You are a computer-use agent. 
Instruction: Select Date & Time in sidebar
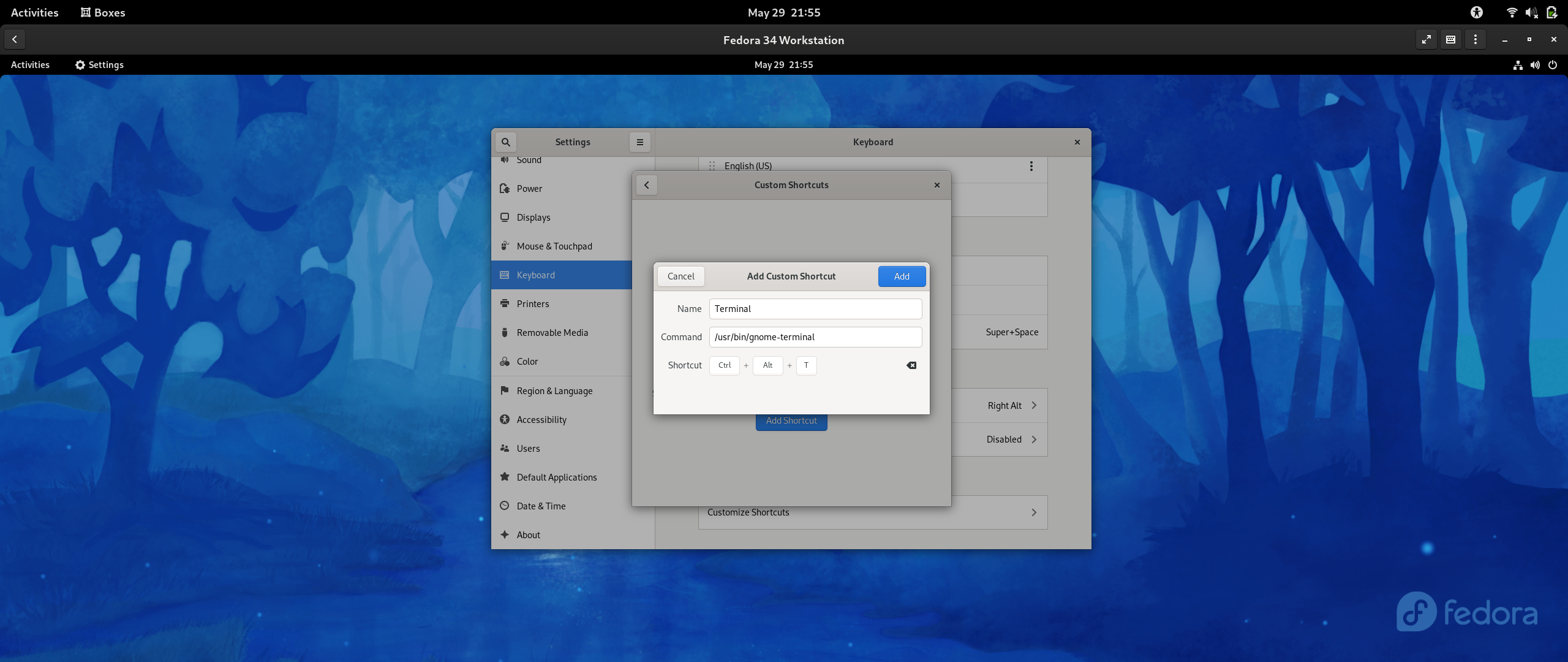[x=562, y=506]
